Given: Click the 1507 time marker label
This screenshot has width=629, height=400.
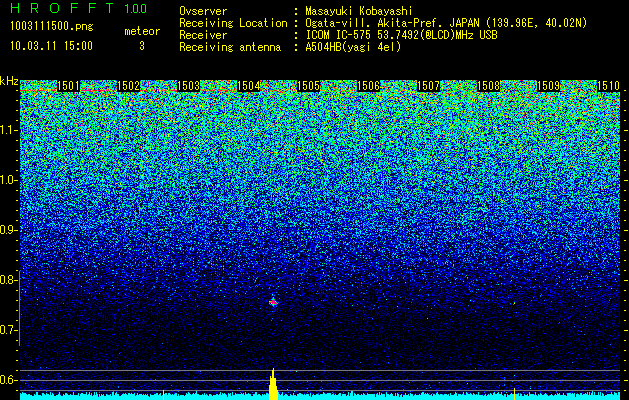Looking at the screenshot, I should coord(428,86).
